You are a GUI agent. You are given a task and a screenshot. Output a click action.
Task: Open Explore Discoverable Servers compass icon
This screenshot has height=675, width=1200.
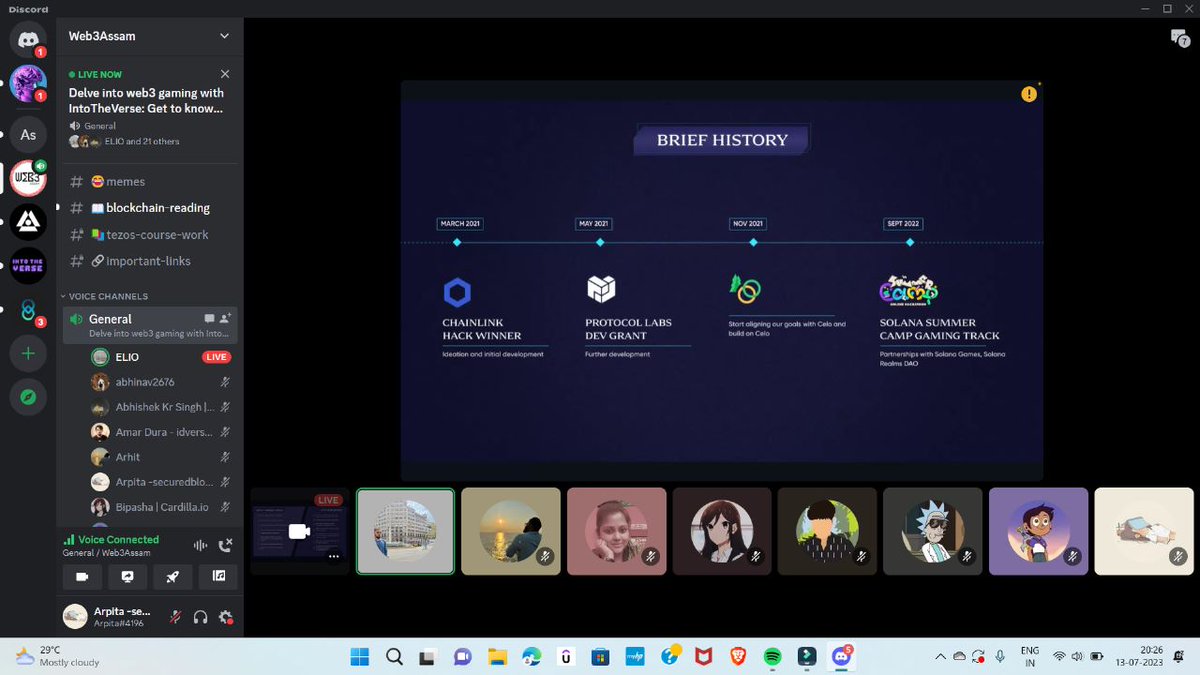28,397
